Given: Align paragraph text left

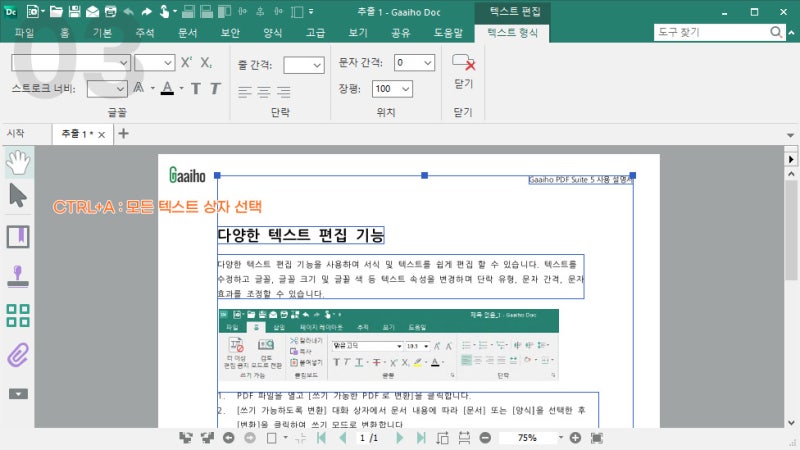Looking at the screenshot, I should point(245,92).
